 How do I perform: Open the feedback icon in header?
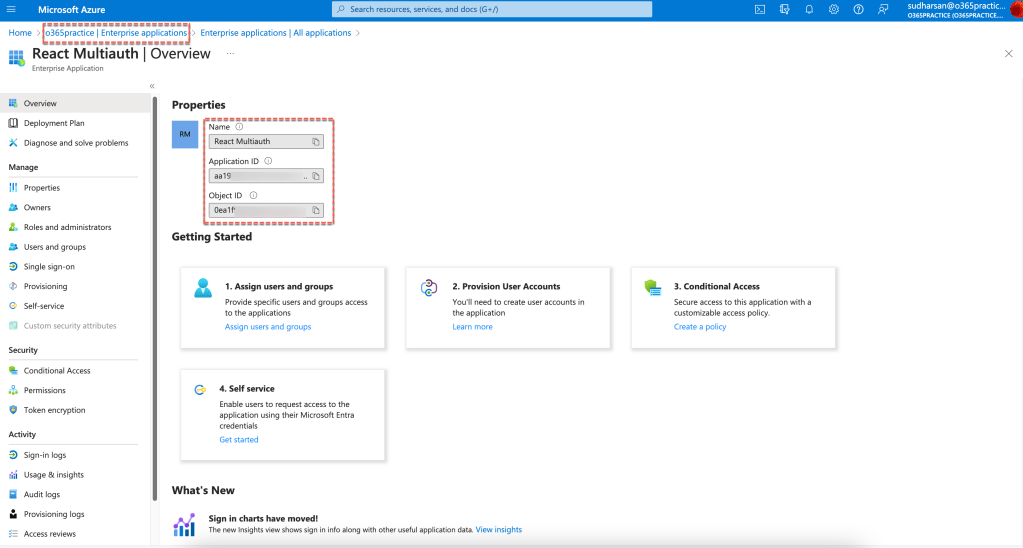(x=883, y=9)
